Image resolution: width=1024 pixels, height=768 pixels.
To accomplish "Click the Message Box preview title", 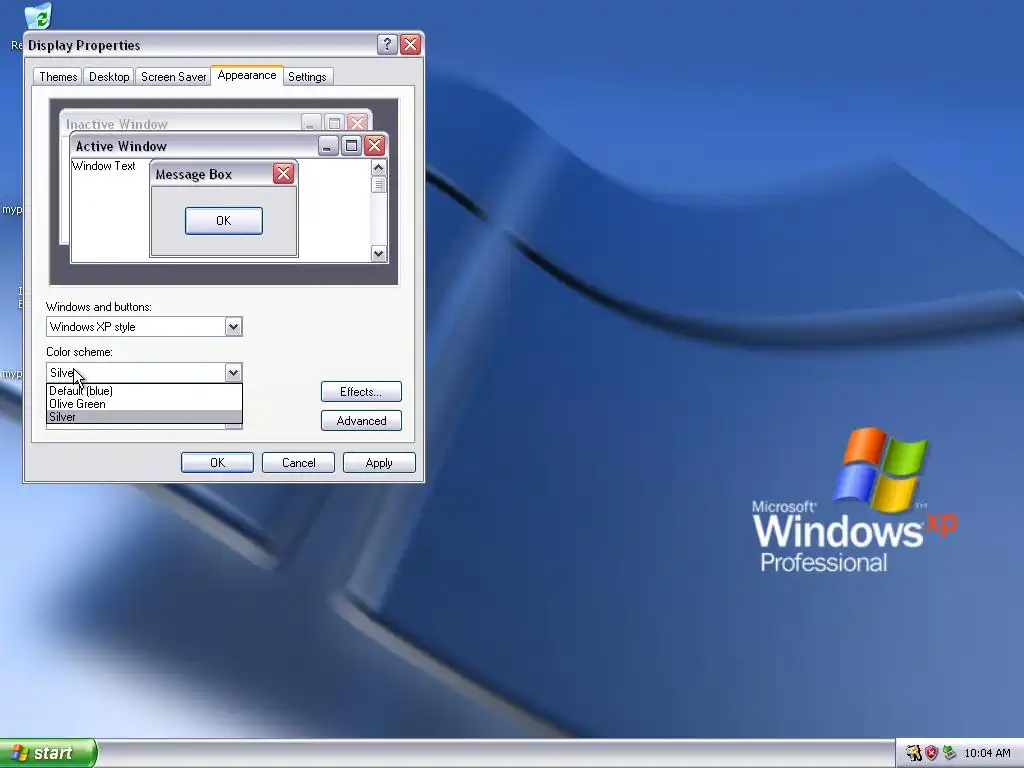I will coord(193,174).
